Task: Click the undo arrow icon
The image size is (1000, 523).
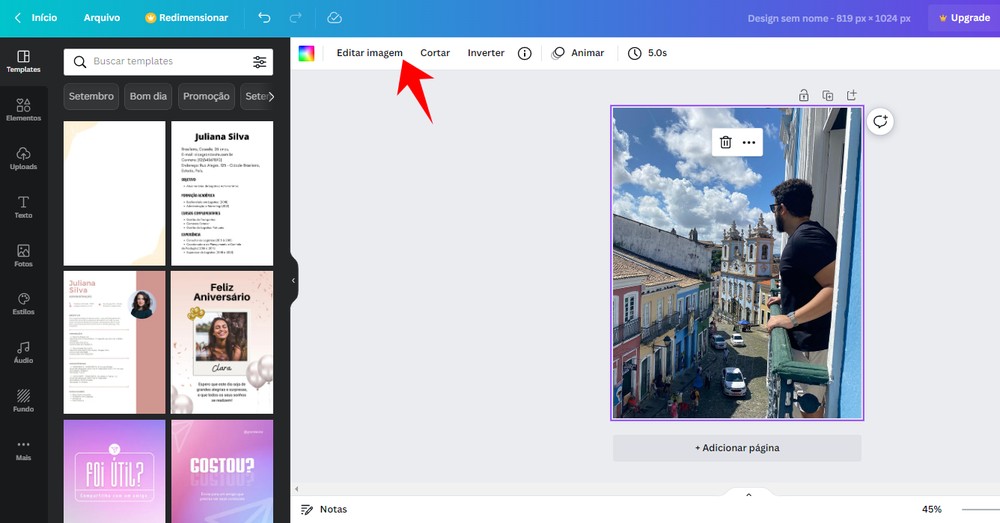Action: pyautogui.click(x=264, y=18)
